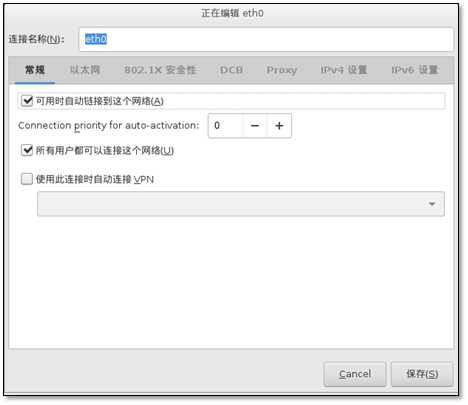
Task: Open the VPN selection dropdown
Action: tap(241, 204)
